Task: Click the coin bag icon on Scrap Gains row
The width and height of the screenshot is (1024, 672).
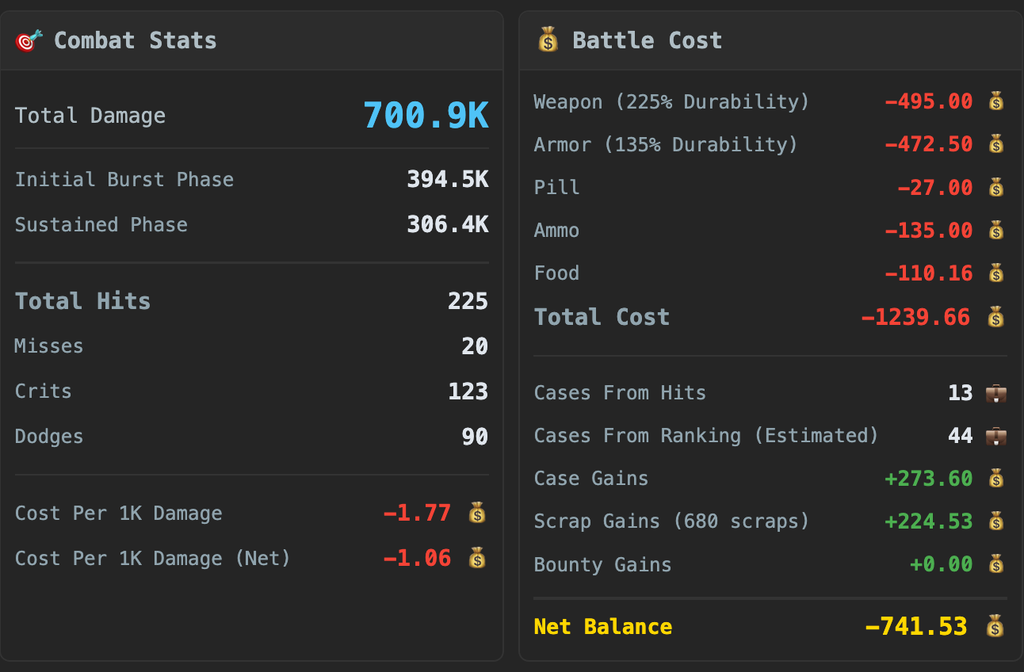Action: pyautogui.click(x=996, y=521)
